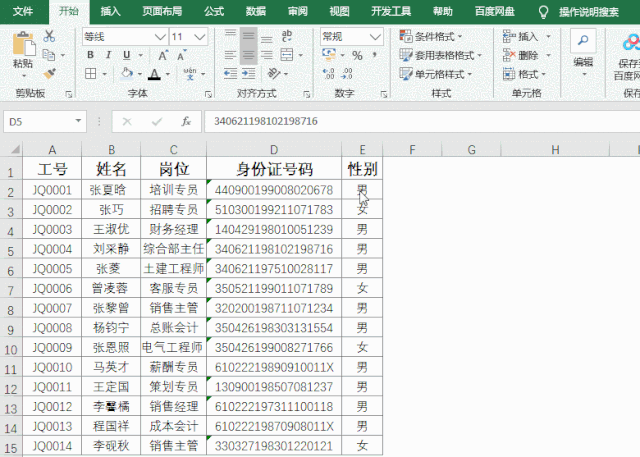This screenshot has width=640, height=457.
Task: Select row 5 header
Action: 11,250
